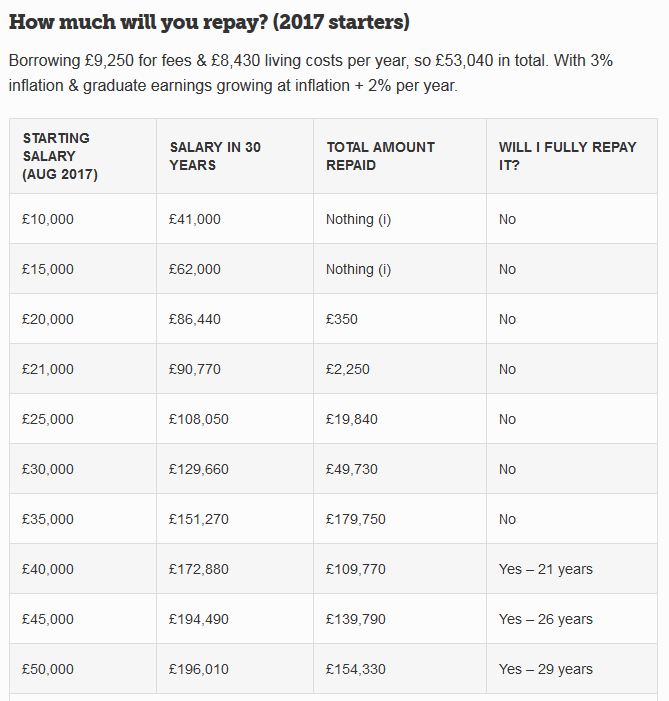
Task: Select the Starting Salary column header
Action: 83,156
